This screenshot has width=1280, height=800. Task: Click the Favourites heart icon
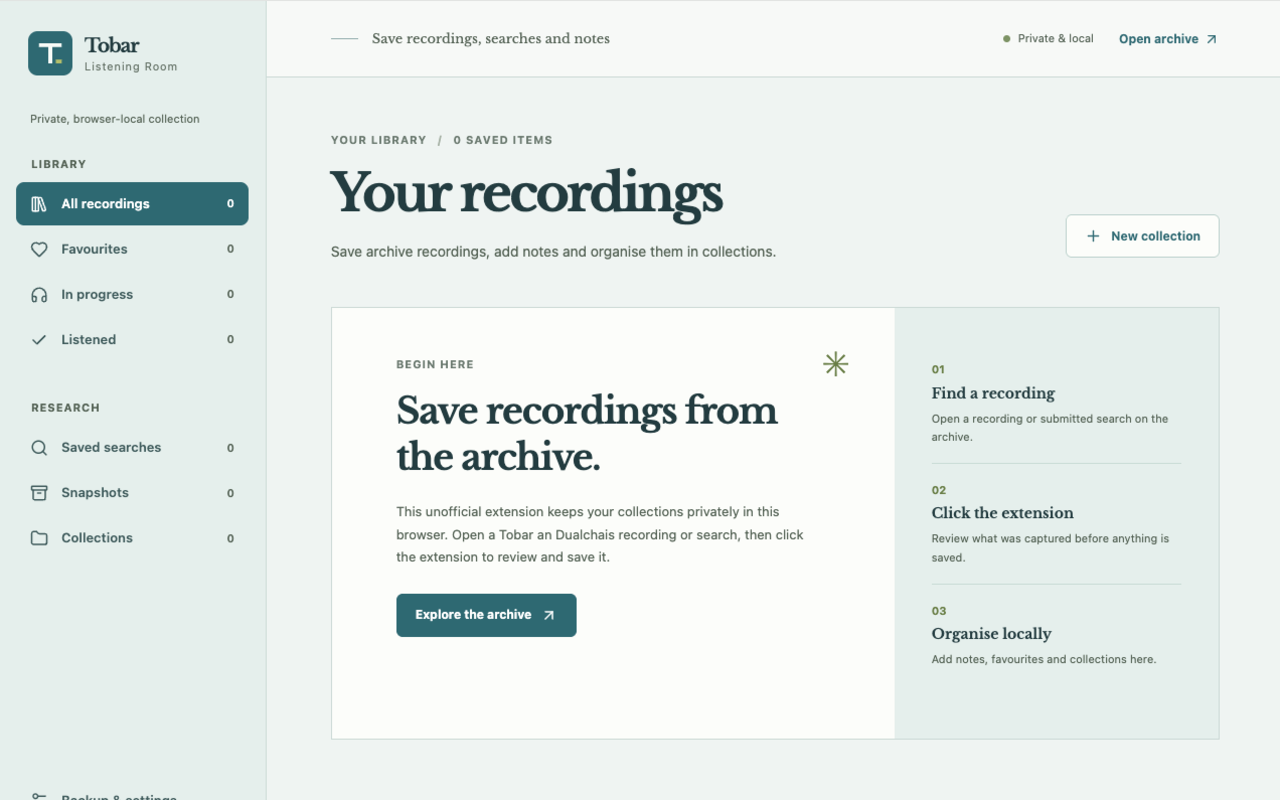(x=39, y=249)
